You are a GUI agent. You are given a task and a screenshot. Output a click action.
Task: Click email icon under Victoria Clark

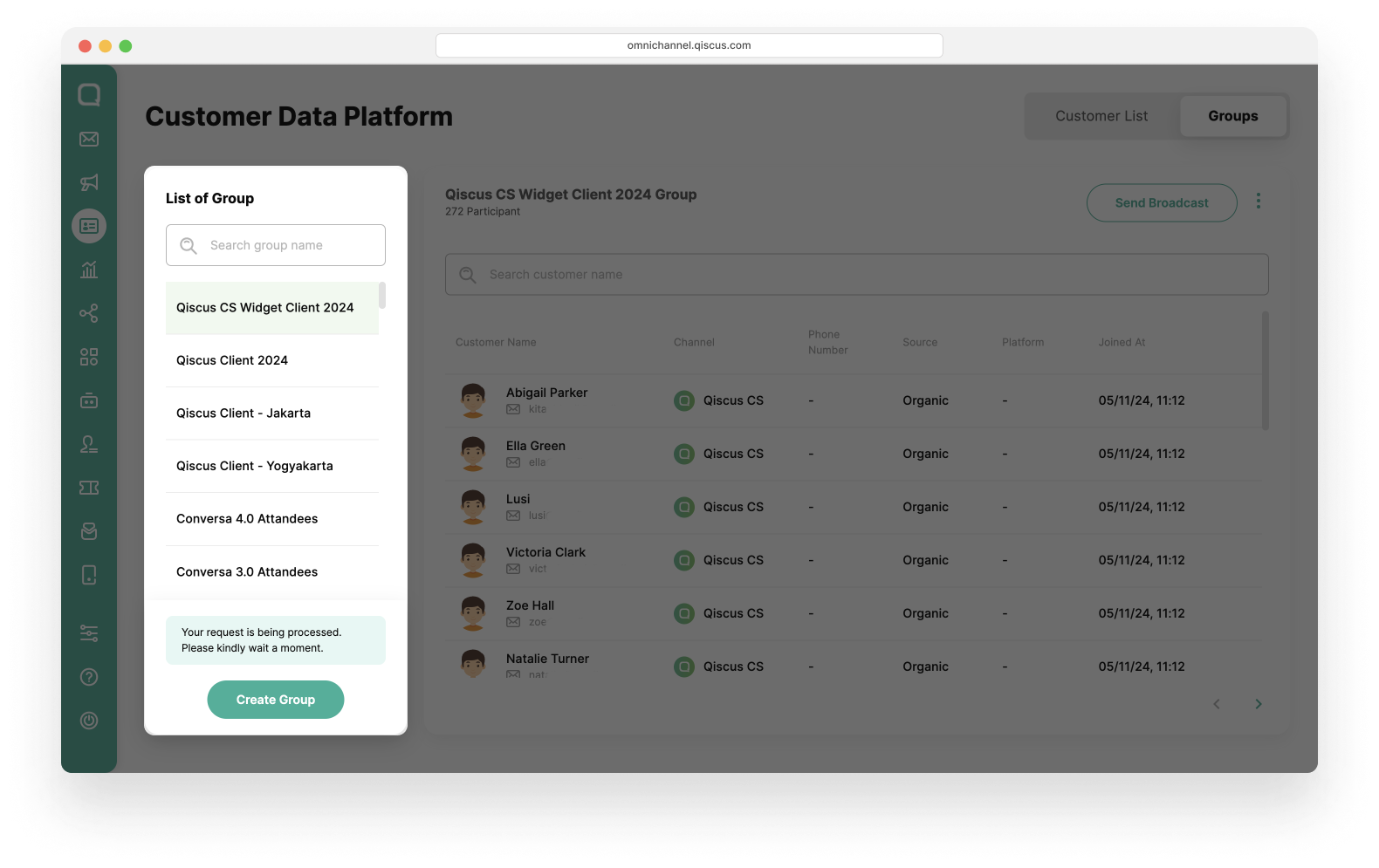tap(513, 569)
